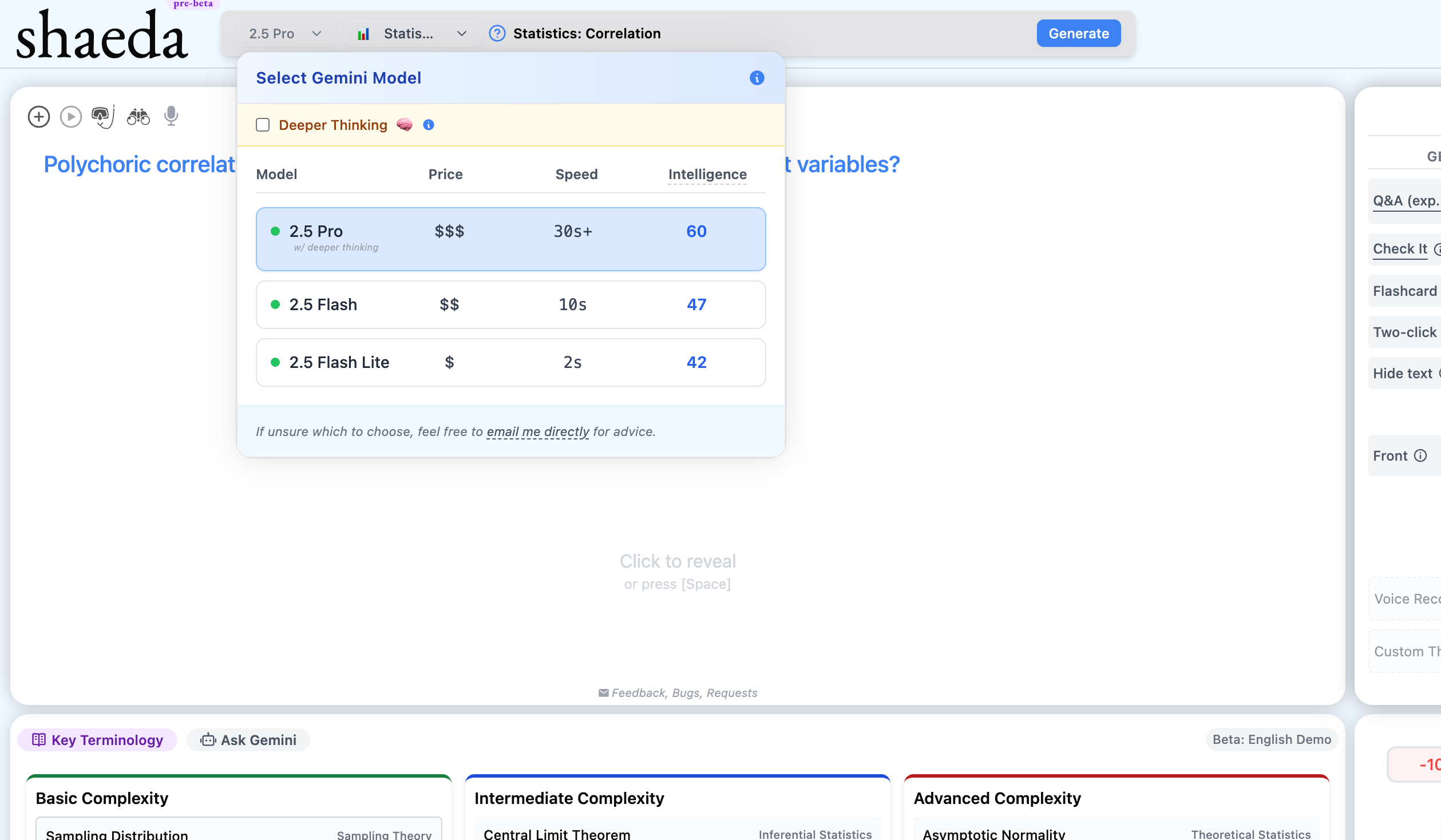Open the 2.5 Pro model dropdown
Viewport: 1441px width, 840px height.
click(x=285, y=34)
